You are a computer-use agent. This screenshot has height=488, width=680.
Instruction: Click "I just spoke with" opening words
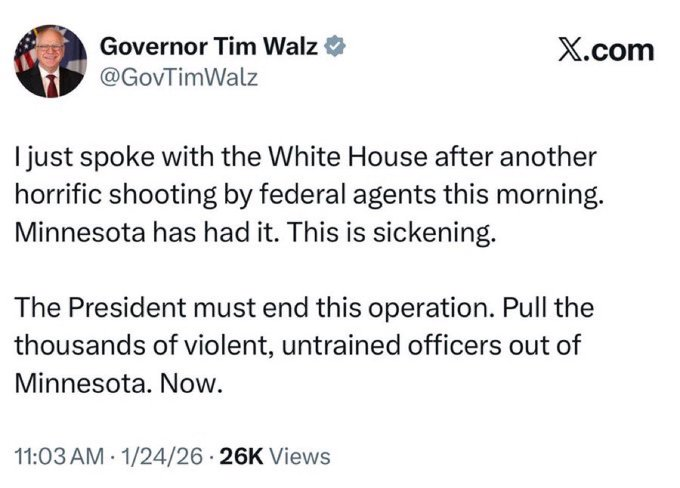(89, 158)
